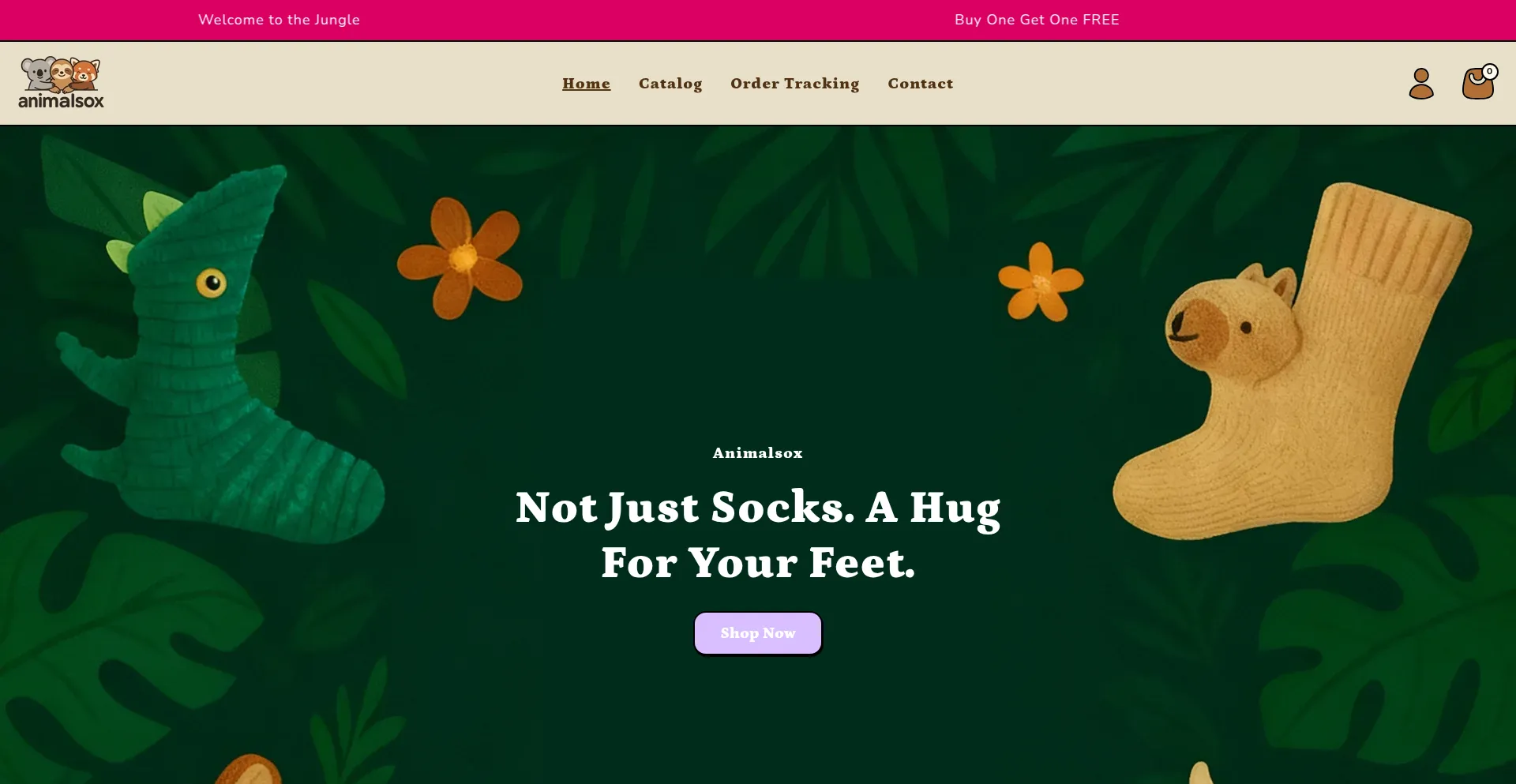Click the red panda in the logo
The width and height of the screenshot is (1516, 784).
click(85, 74)
